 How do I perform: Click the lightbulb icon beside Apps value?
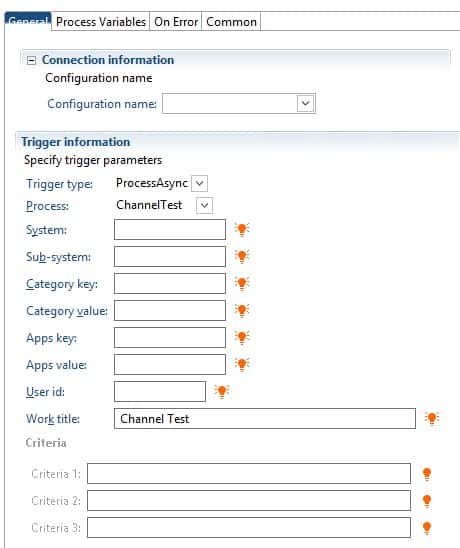(242, 364)
